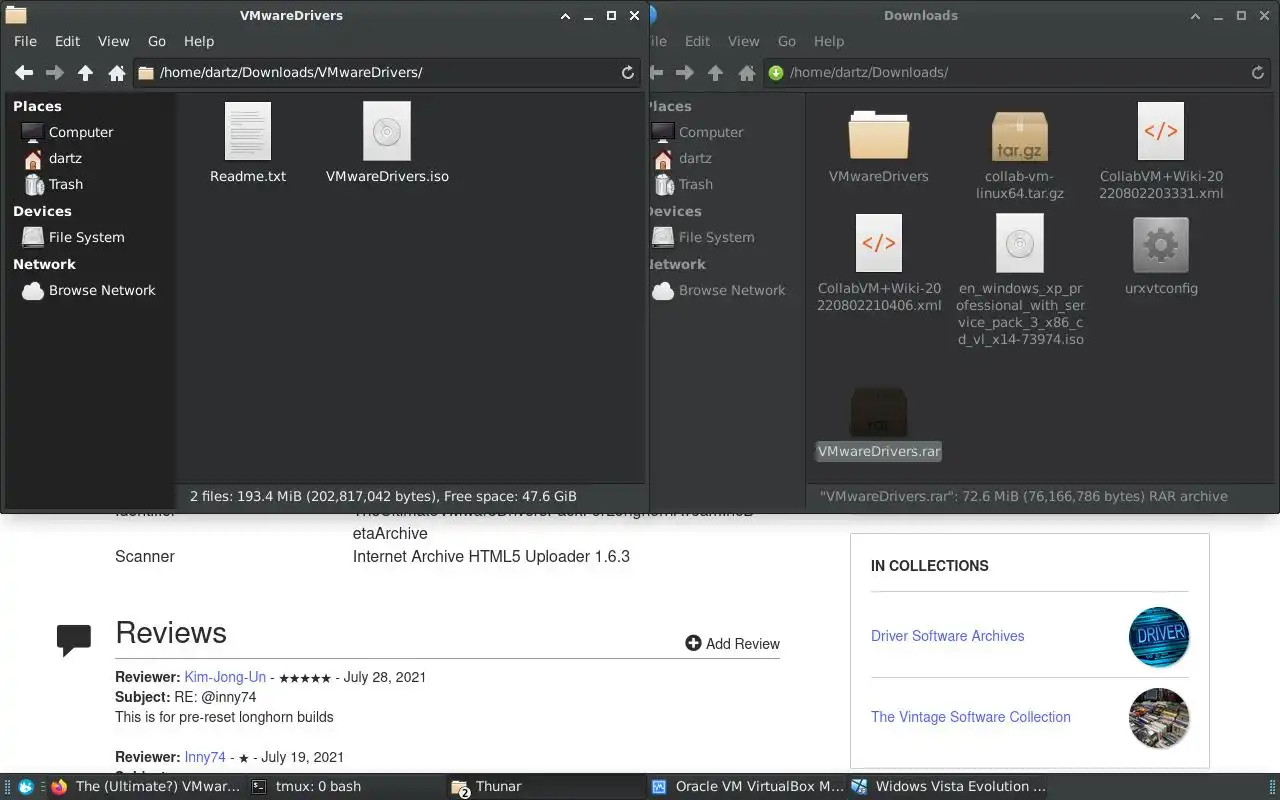The image size is (1280, 800).
Task: Go back in the VMwareDrivers window
Action: click(x=24, y=73)
